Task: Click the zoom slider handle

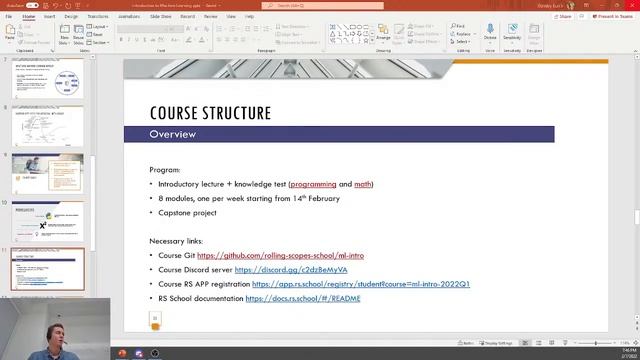Action: pos(596,343)
